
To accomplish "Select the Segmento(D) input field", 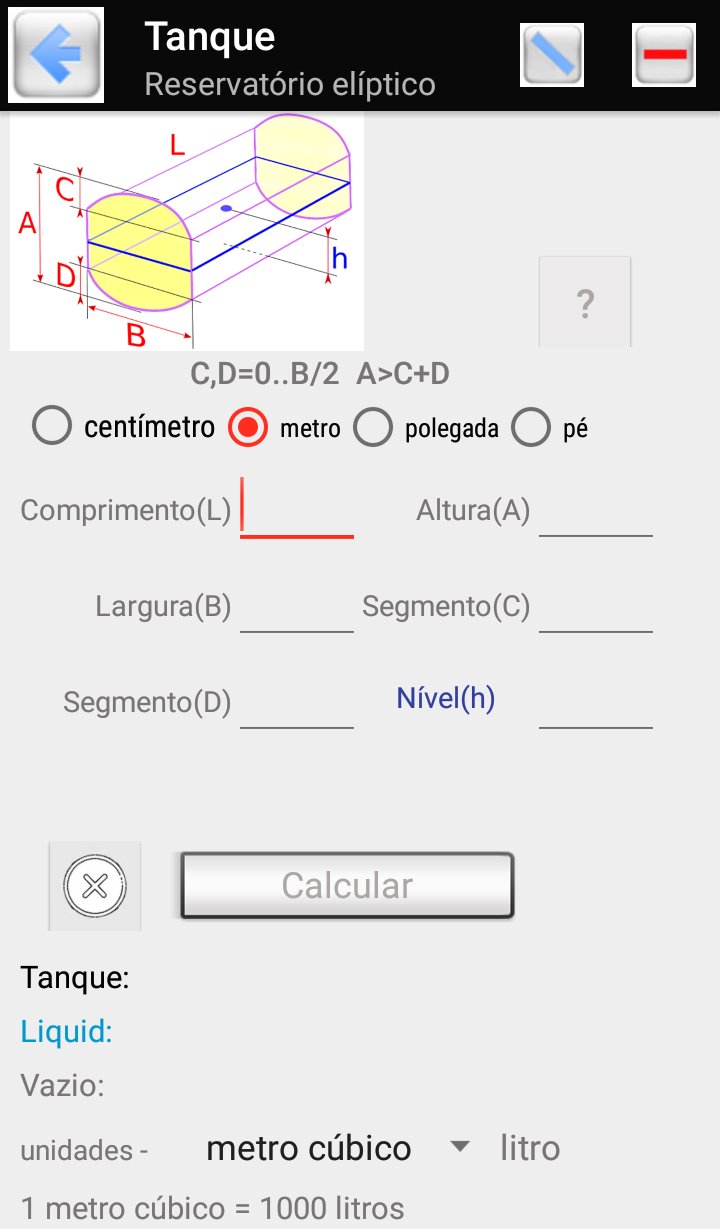I will (297, 703).
